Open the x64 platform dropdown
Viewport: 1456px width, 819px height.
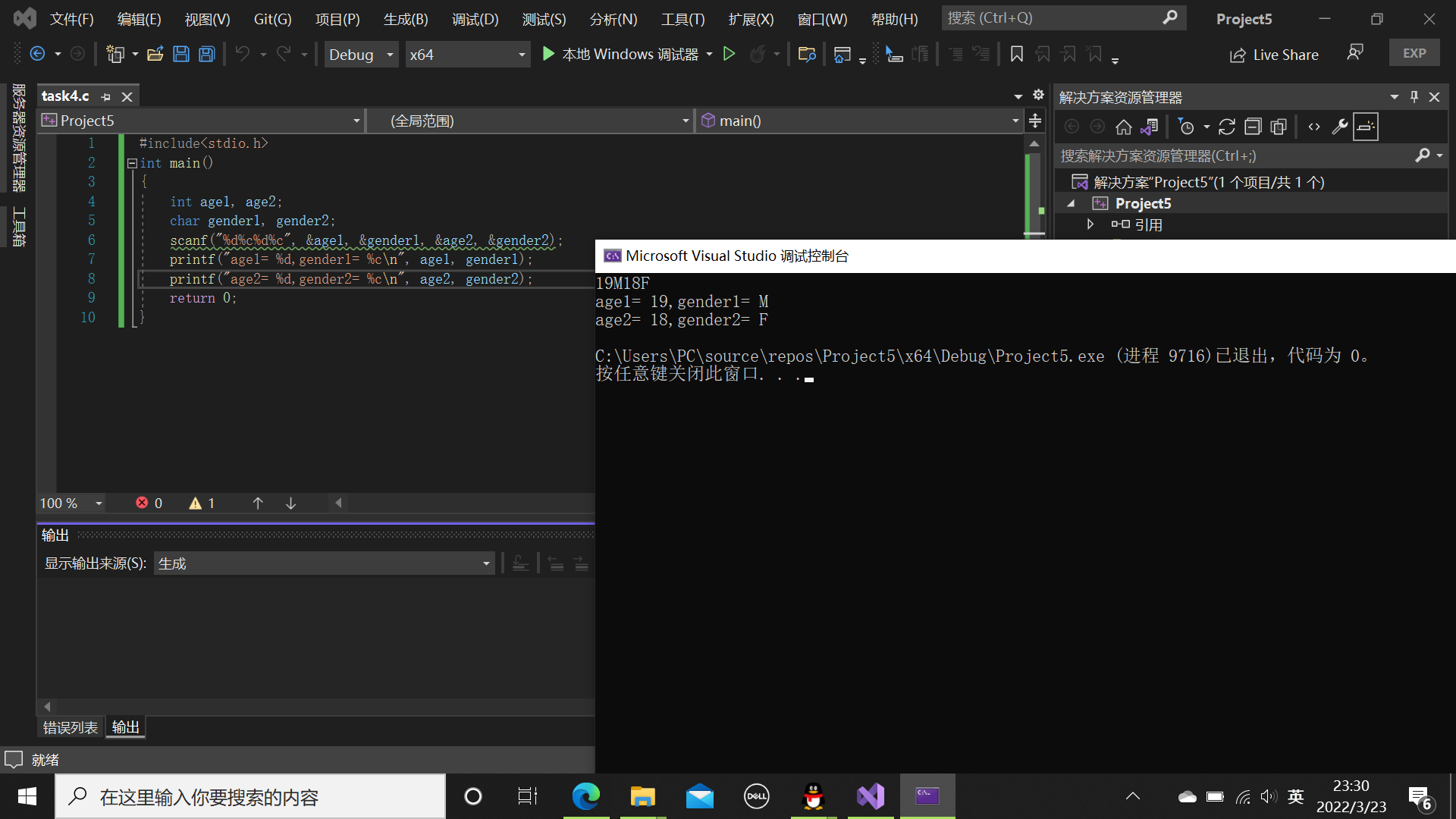pyautogui.click(x=522, y=55)
